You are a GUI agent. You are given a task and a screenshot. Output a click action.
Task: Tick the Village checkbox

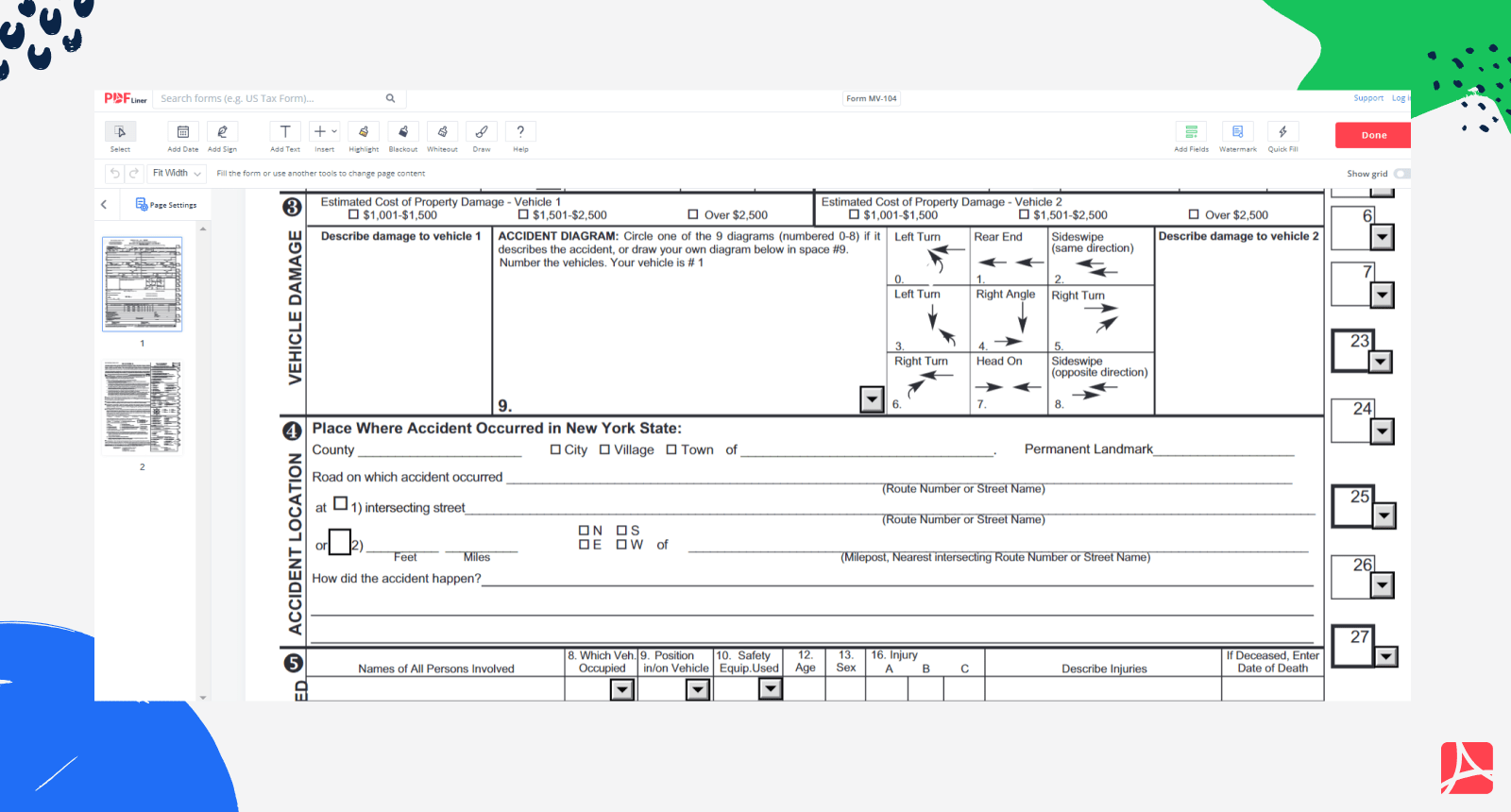604,449
